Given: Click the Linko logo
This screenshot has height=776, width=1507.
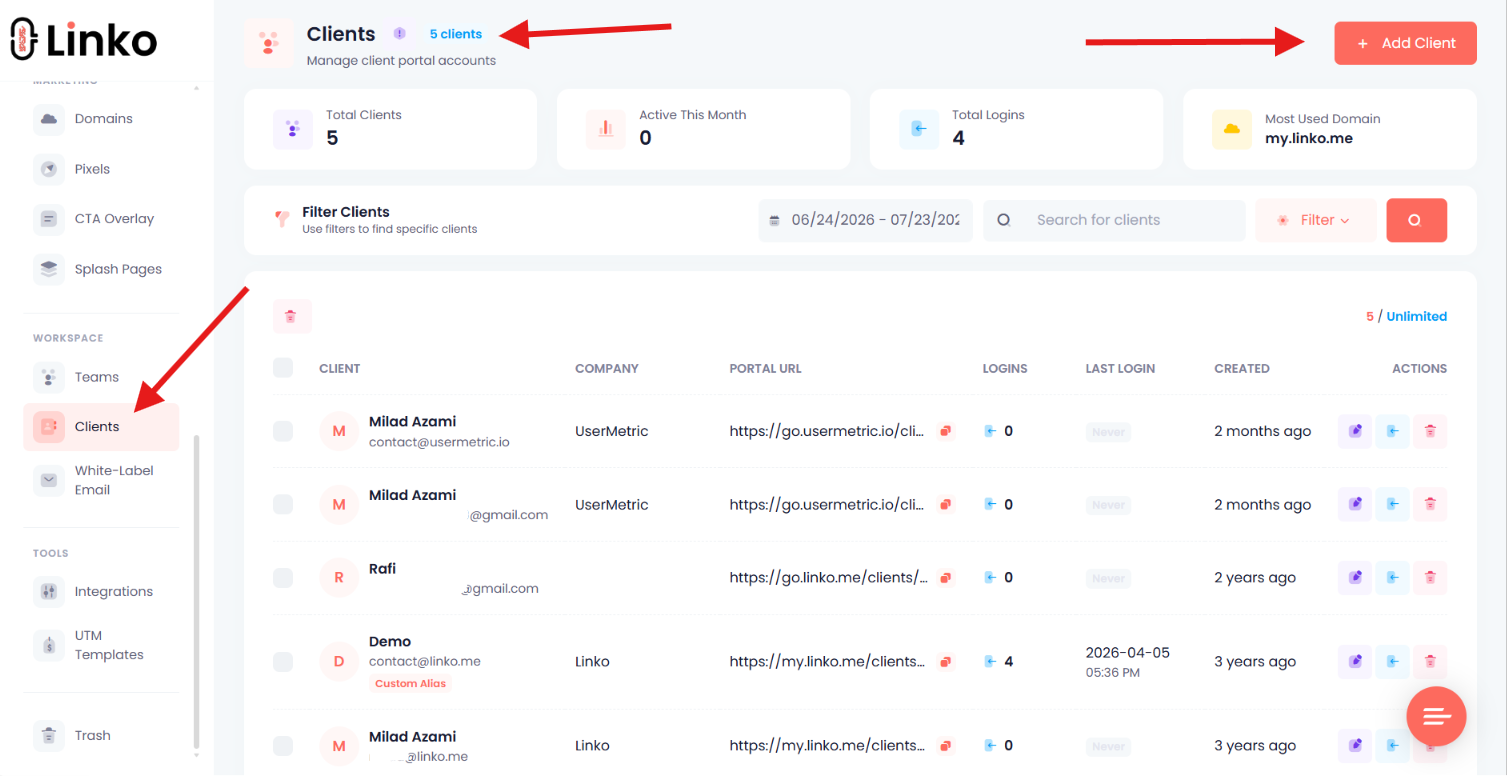Looking at the screenshot, I should pos(83,40).
